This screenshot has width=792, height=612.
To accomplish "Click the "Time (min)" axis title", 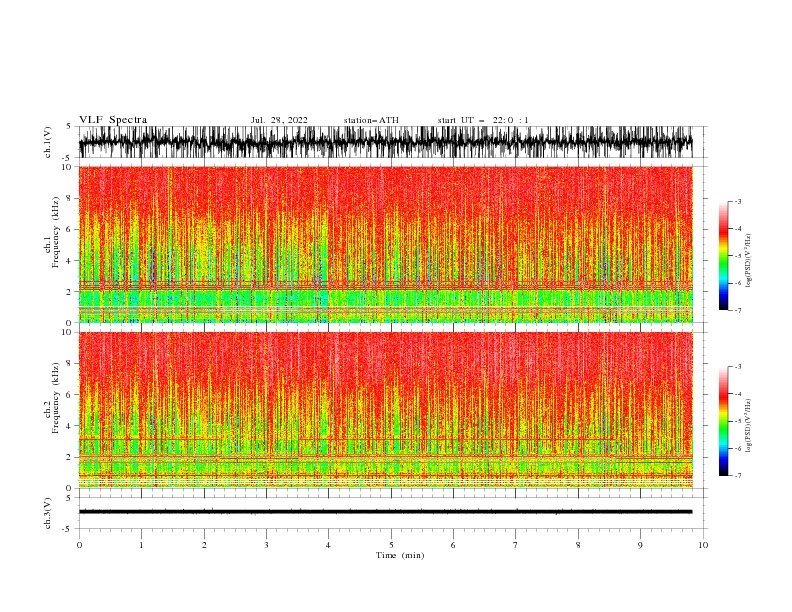I will [400, 555].
